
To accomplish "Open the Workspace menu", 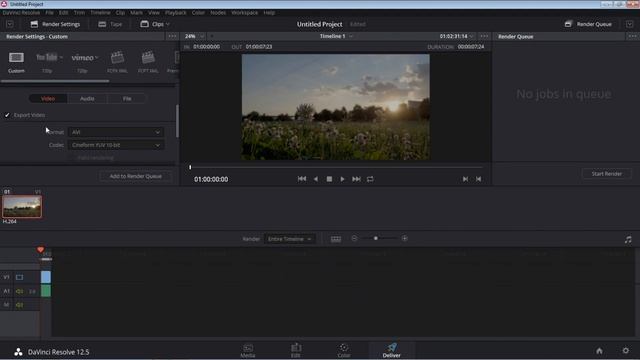I will coord(244,13).
